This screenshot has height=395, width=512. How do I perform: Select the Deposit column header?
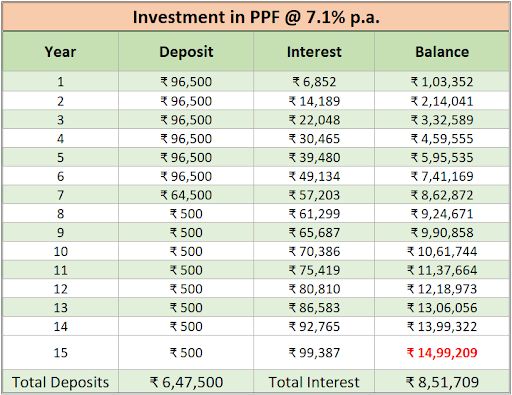click(186, 52)
